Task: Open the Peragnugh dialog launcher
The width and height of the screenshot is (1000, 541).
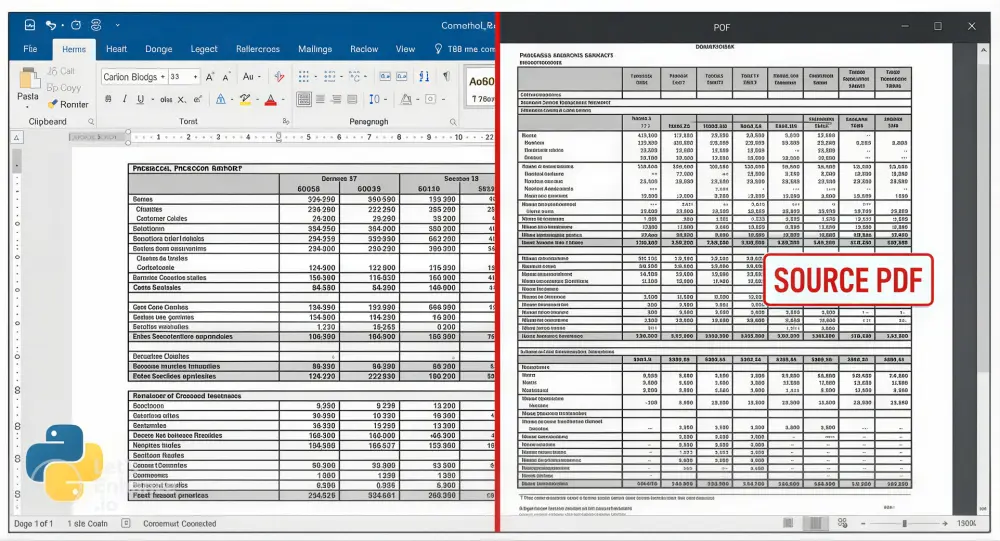Action: (453, 121)
